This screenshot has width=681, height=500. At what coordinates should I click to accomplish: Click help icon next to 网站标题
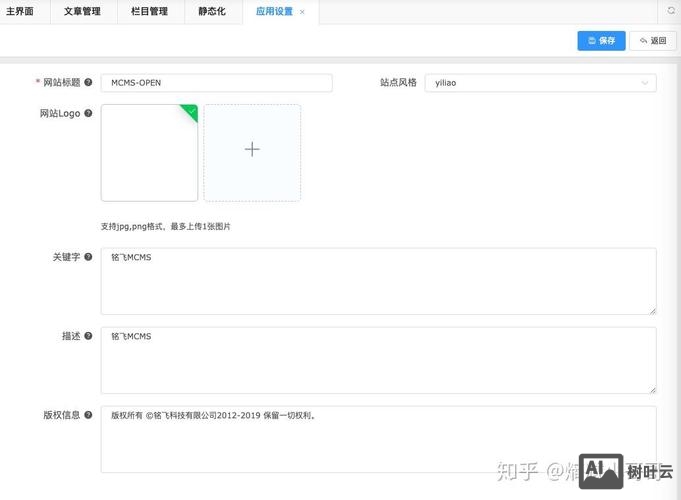tap(88, 82)
